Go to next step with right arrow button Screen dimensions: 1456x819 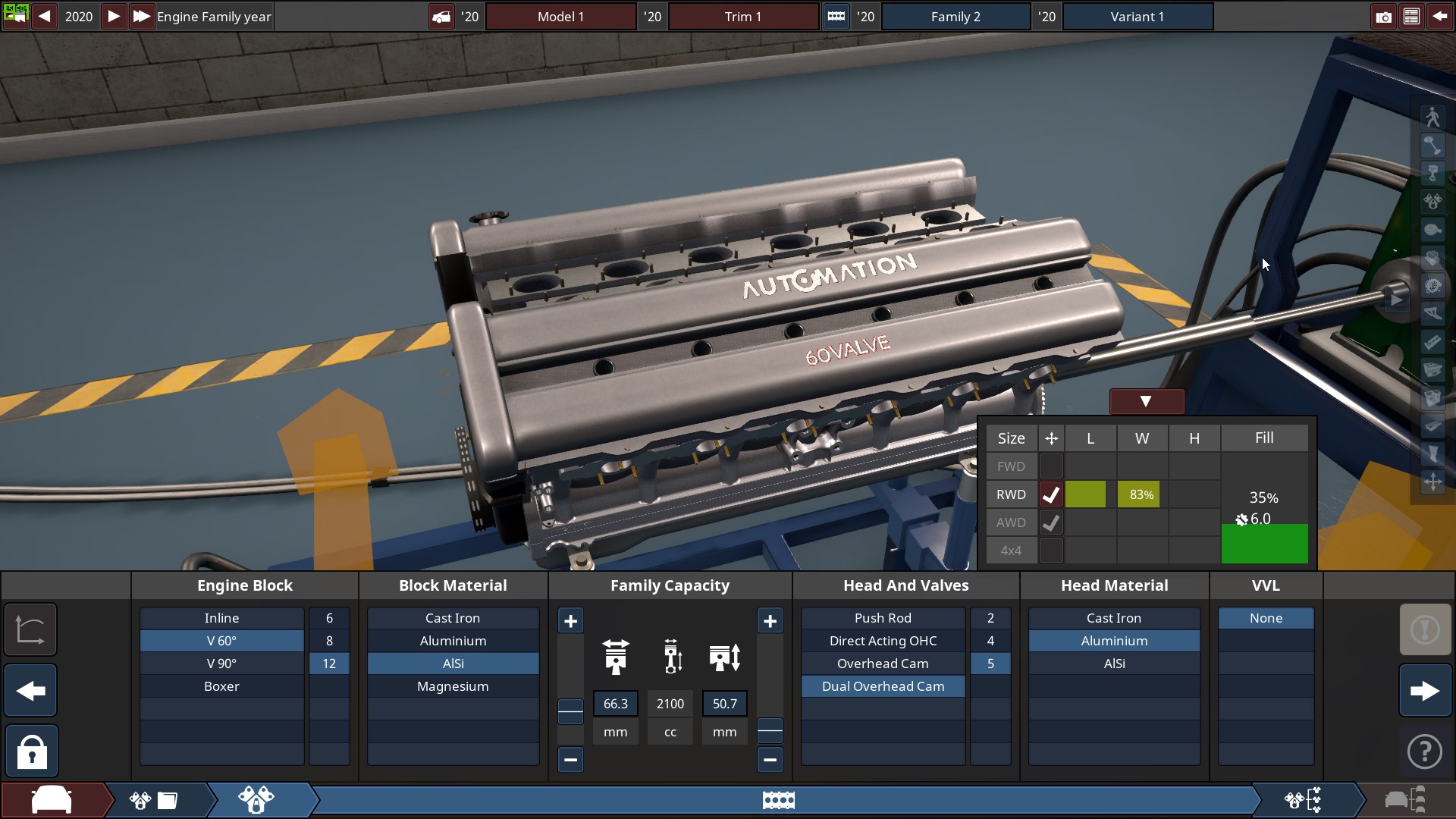(1425, 691)
